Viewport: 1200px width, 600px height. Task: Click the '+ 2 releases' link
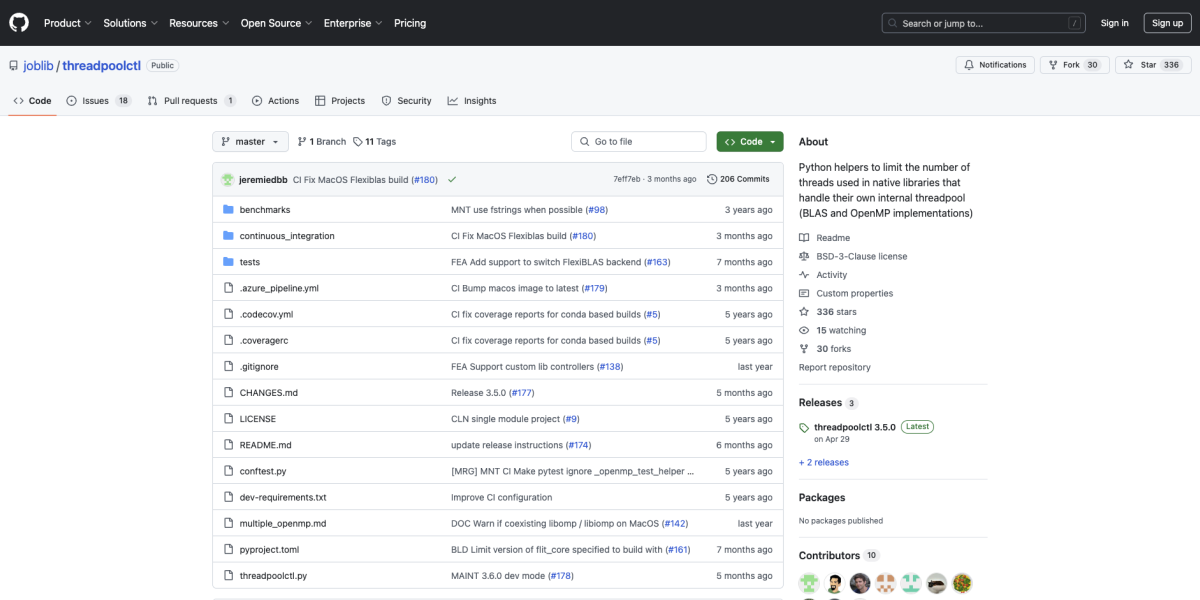823,462
